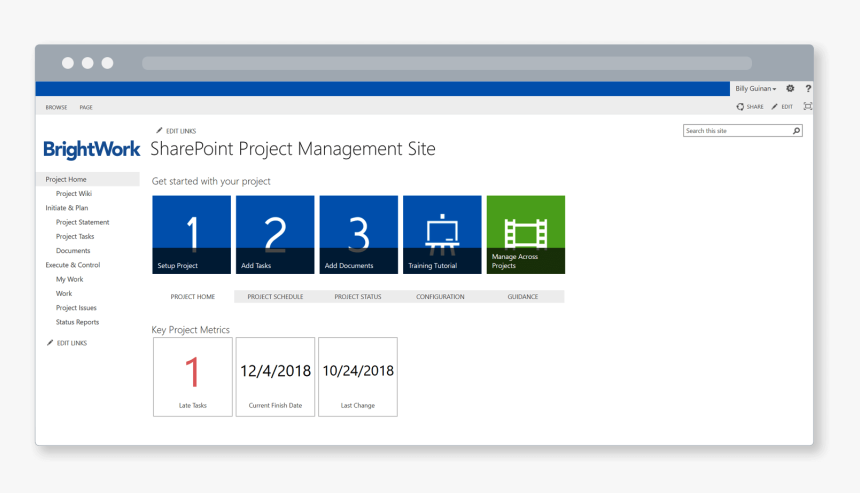Click the SharePoint Project Management Site title
Image resolution: width=860 pixels, height=493 pixels.
(x=293, y=149)
